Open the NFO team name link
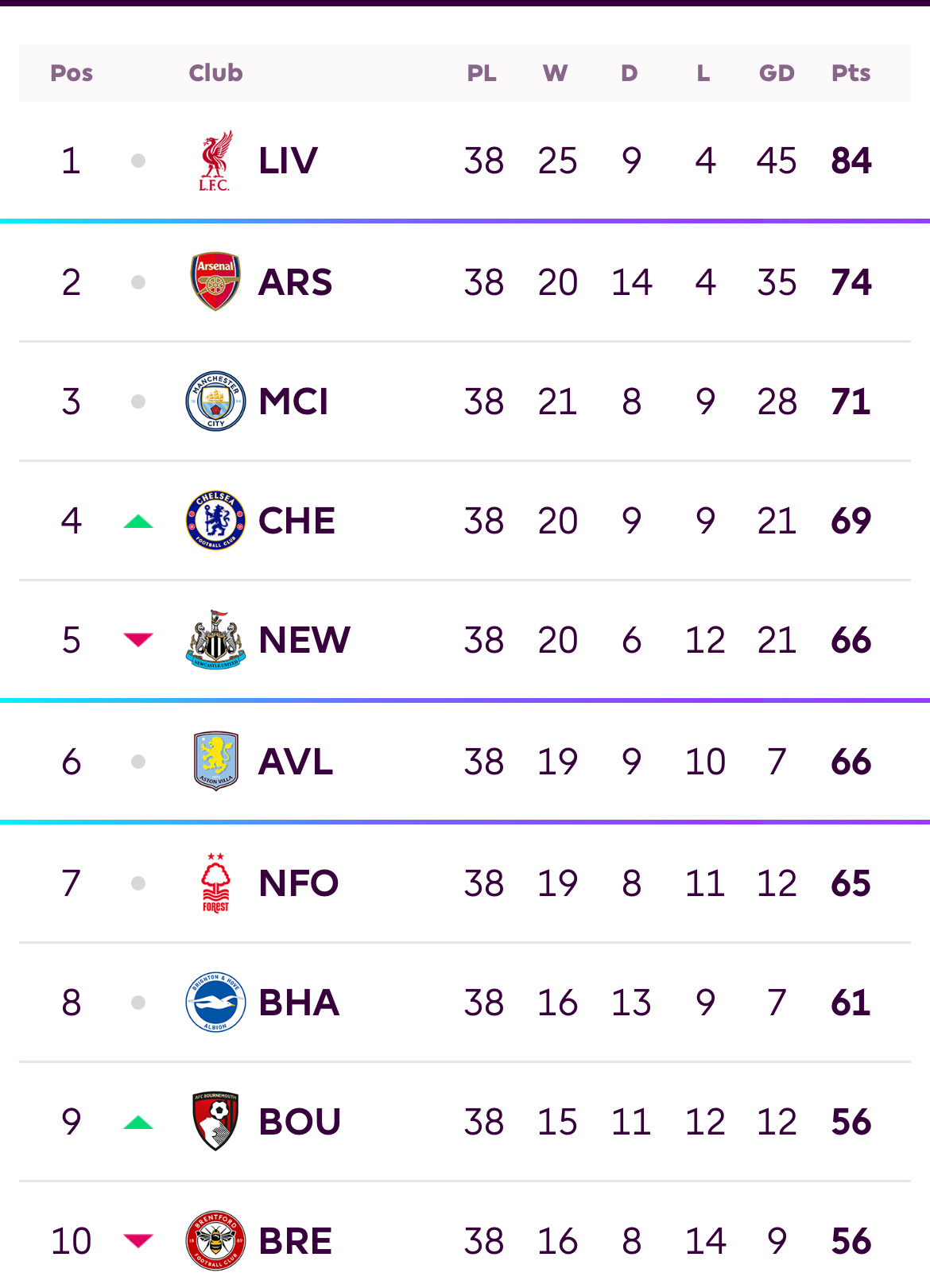Viewport: 930px width, 1288px height. 299,883
